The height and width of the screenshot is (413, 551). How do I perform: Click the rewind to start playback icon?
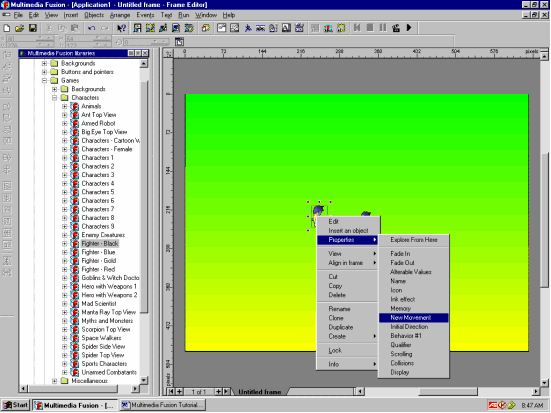point(357,28)
